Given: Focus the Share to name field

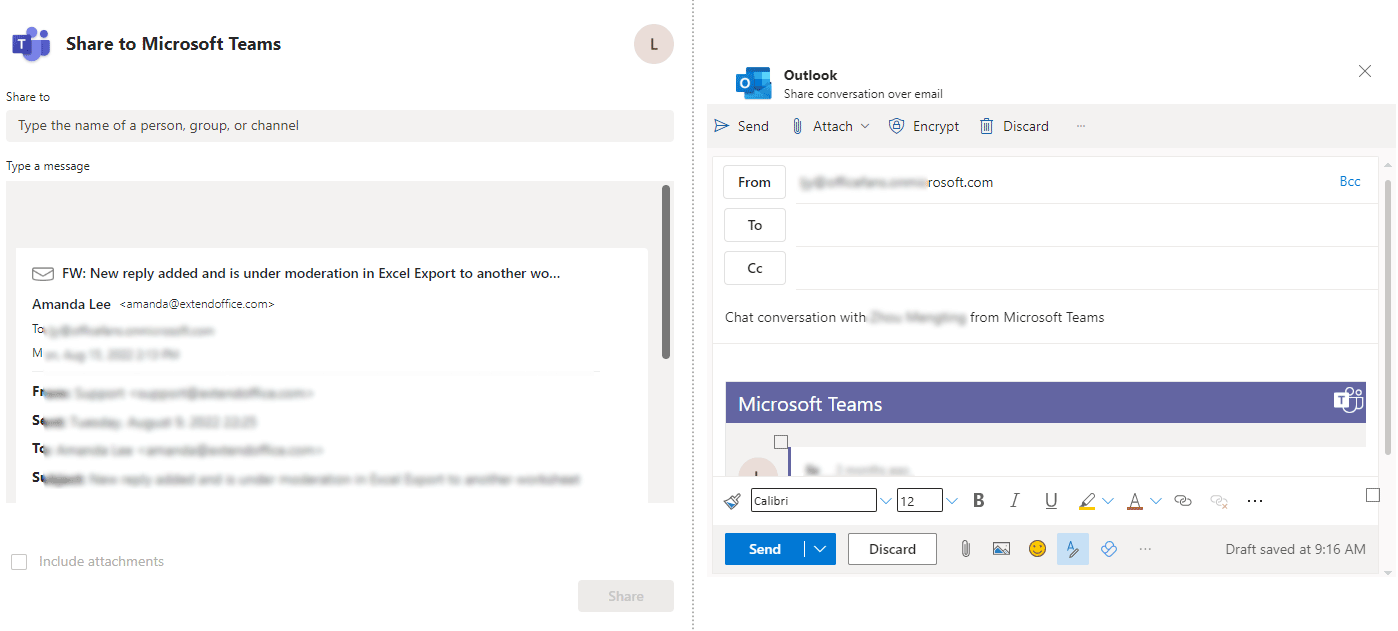Looking at the screenshot, I should (340, 126).
